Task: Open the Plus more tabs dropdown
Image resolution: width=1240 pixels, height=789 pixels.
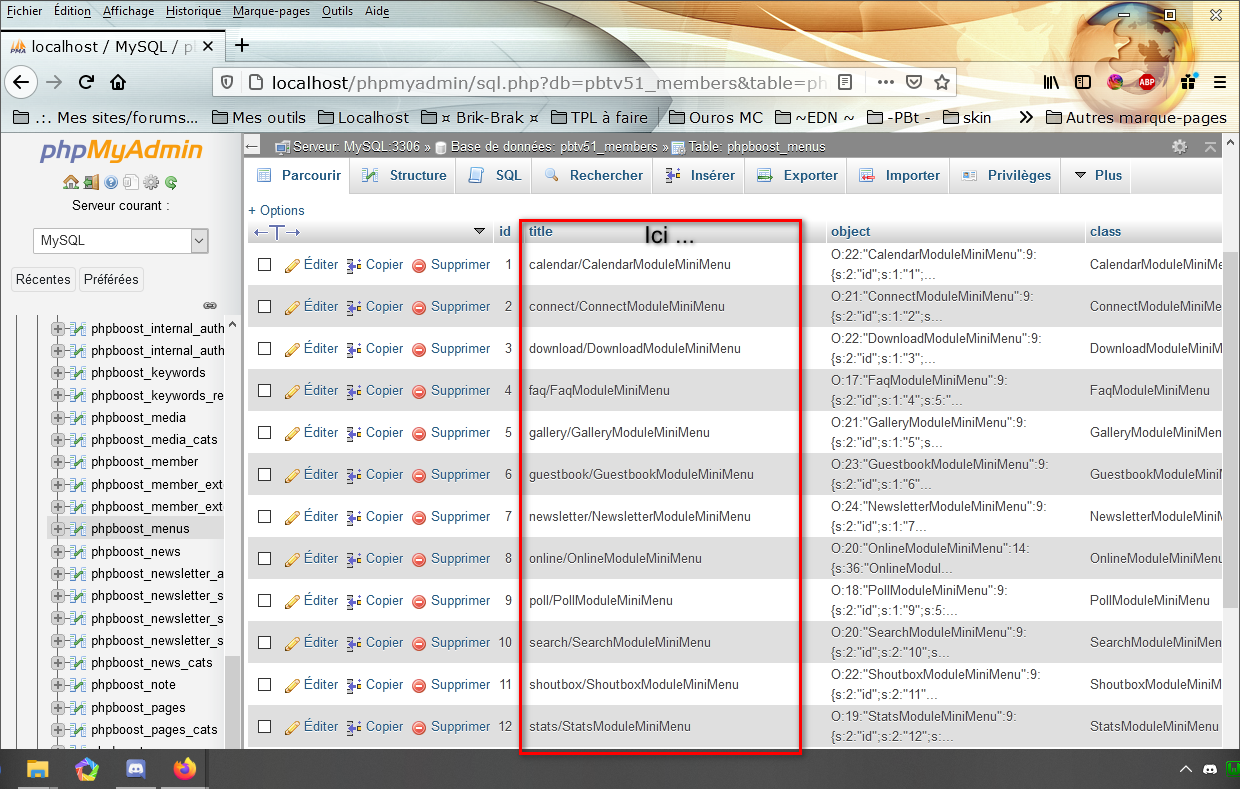Action: [1098, 175]
